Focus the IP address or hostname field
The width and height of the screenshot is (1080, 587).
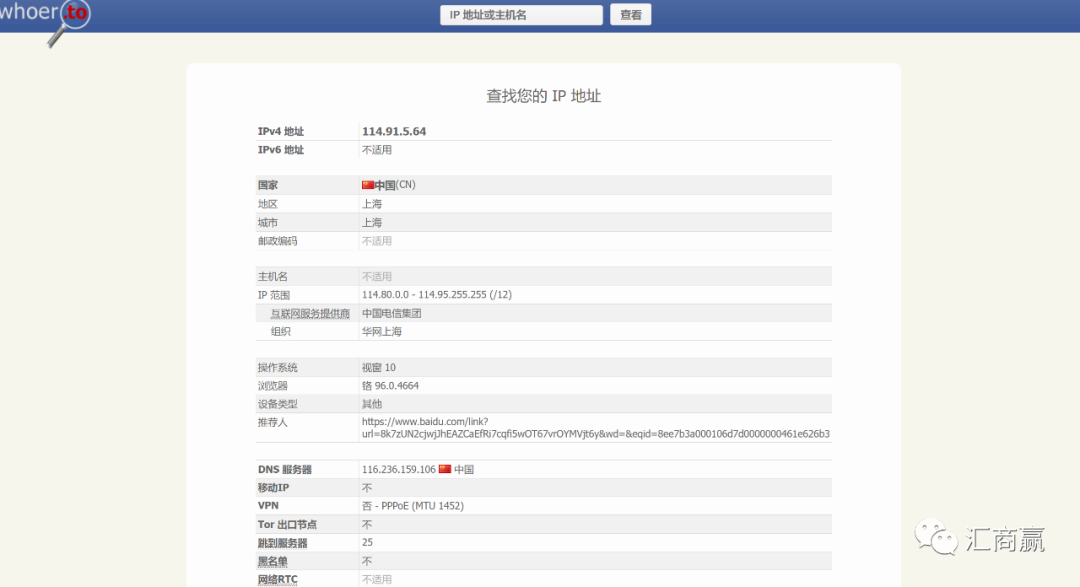(521, 15)
